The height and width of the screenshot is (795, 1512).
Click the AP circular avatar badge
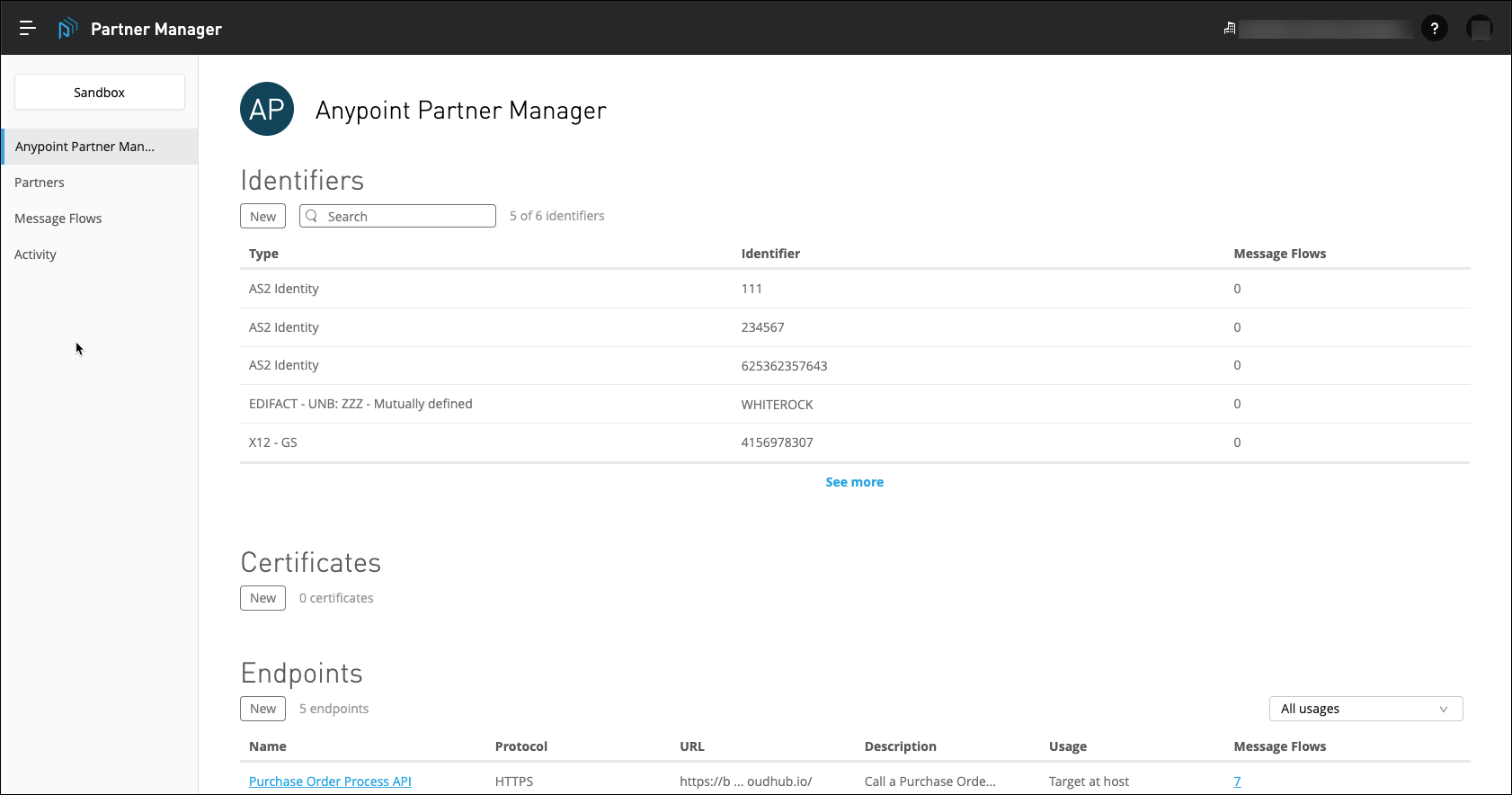point(267,110)
